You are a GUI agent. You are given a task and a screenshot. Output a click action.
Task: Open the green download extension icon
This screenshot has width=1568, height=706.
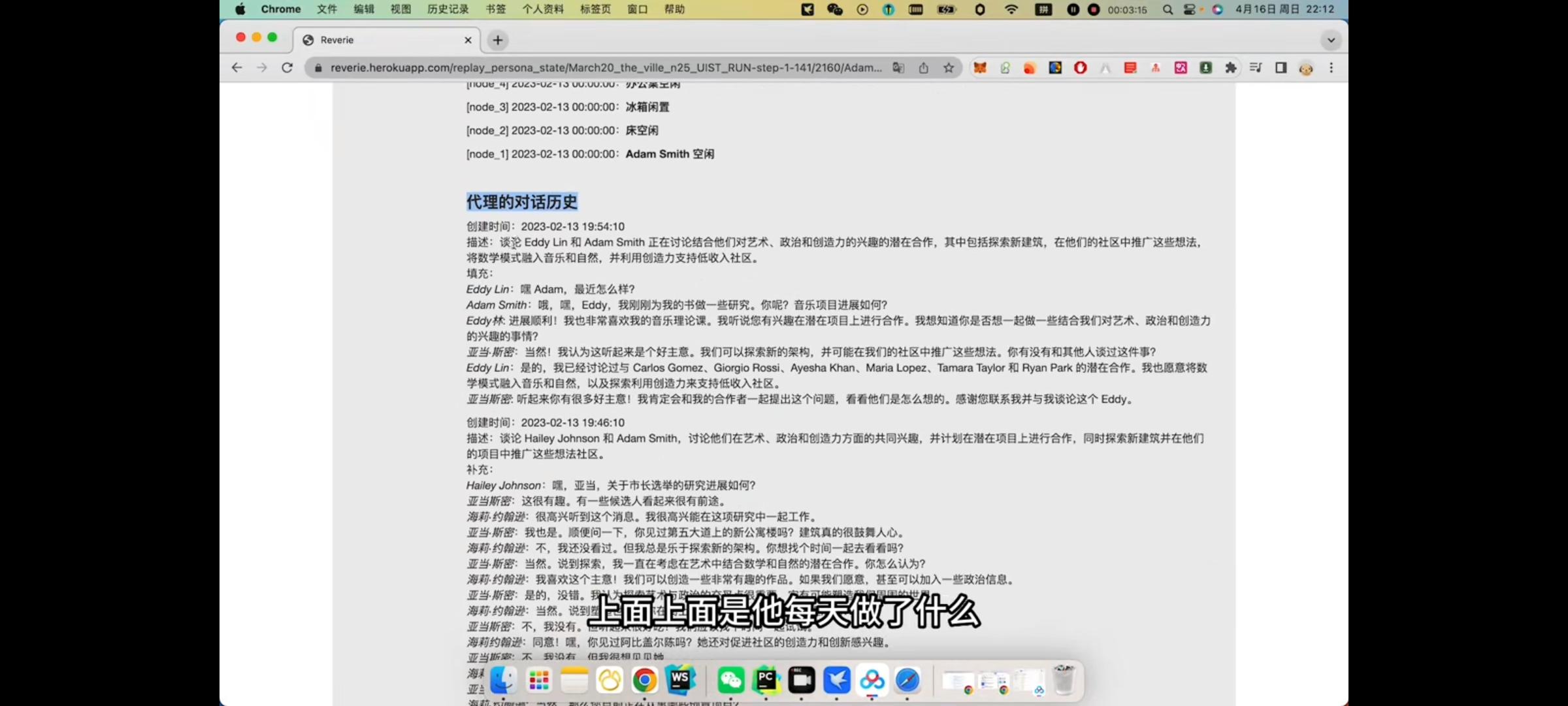[x=1205, y=67]
